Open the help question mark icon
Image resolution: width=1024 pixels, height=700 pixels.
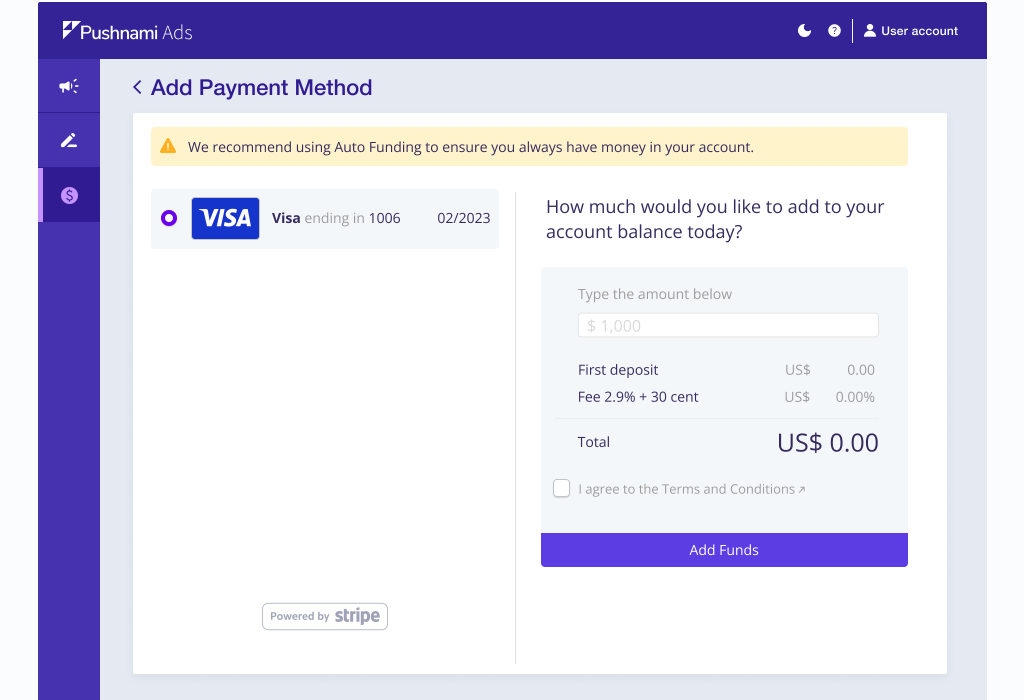[x=834, y=31]
